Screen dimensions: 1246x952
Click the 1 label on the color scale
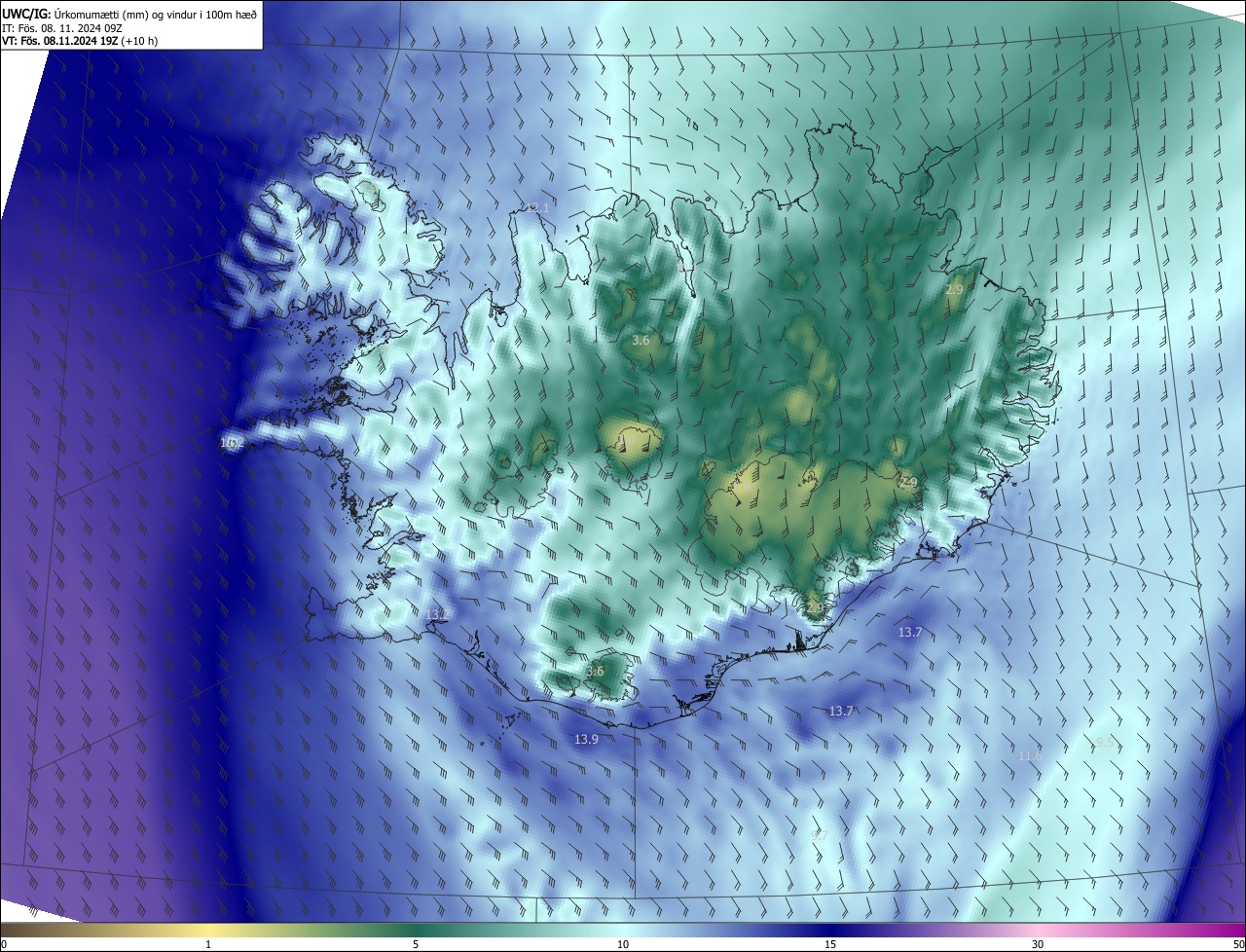click(x=208, y=944)
